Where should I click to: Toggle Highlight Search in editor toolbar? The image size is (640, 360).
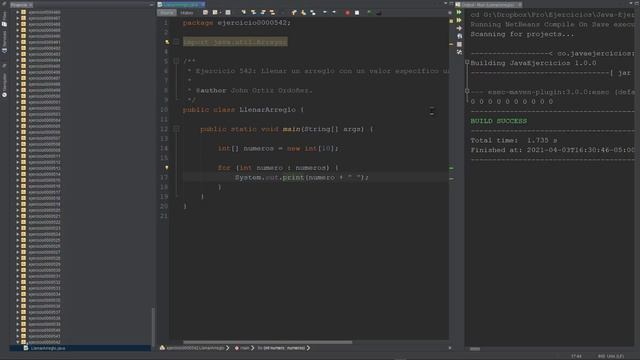(272, 13)
